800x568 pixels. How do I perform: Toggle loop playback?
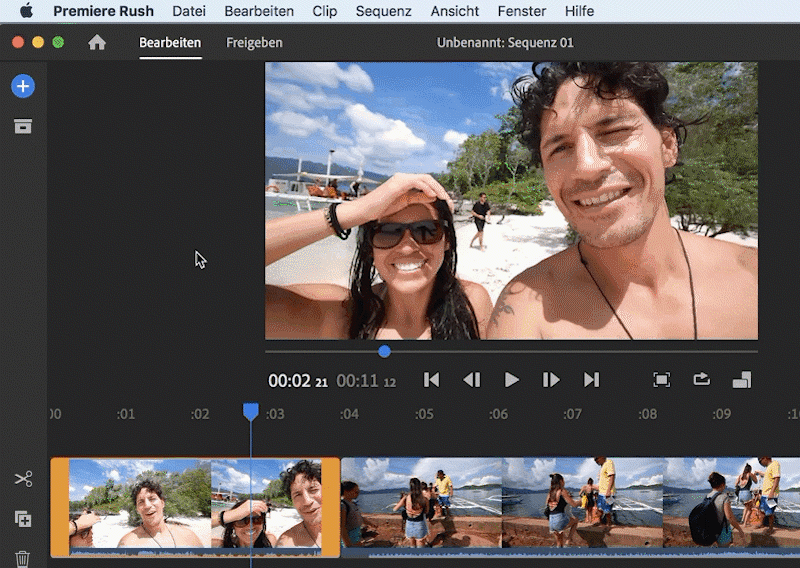click(x=701, y=380)
